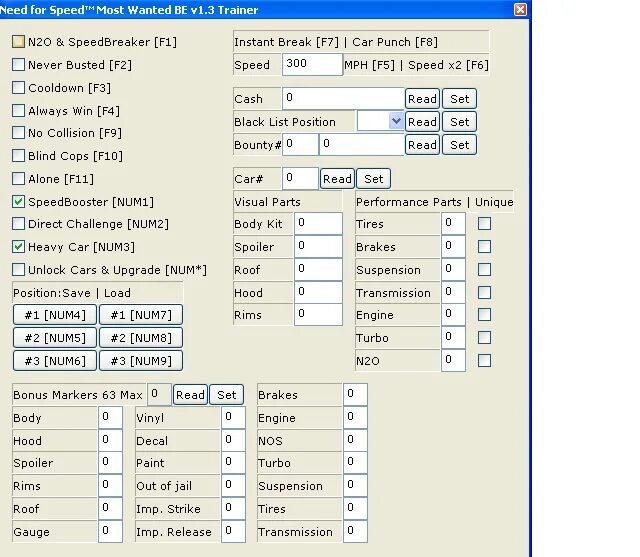The height and width of the screenshot is (557, 640).
Task: Focus the Visual Parts Rims field
Action: coord(318,315)
